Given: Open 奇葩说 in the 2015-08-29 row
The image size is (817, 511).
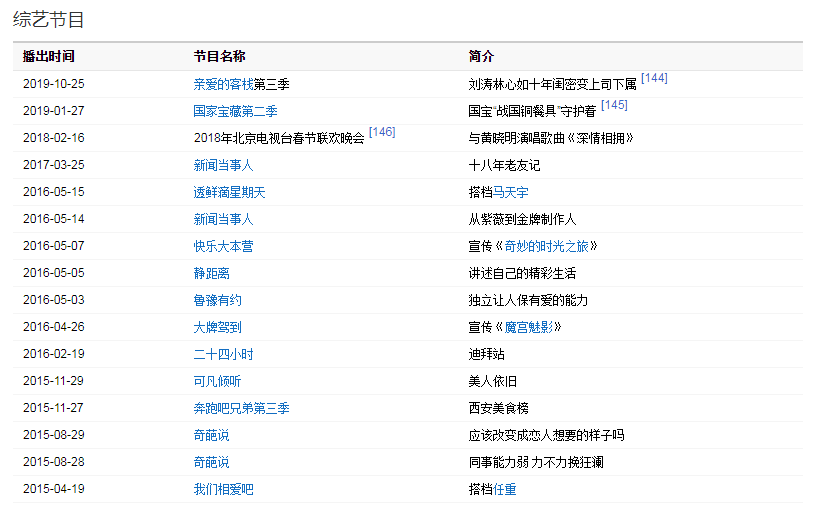Looking at the screenshot, I should click(211, 435).
